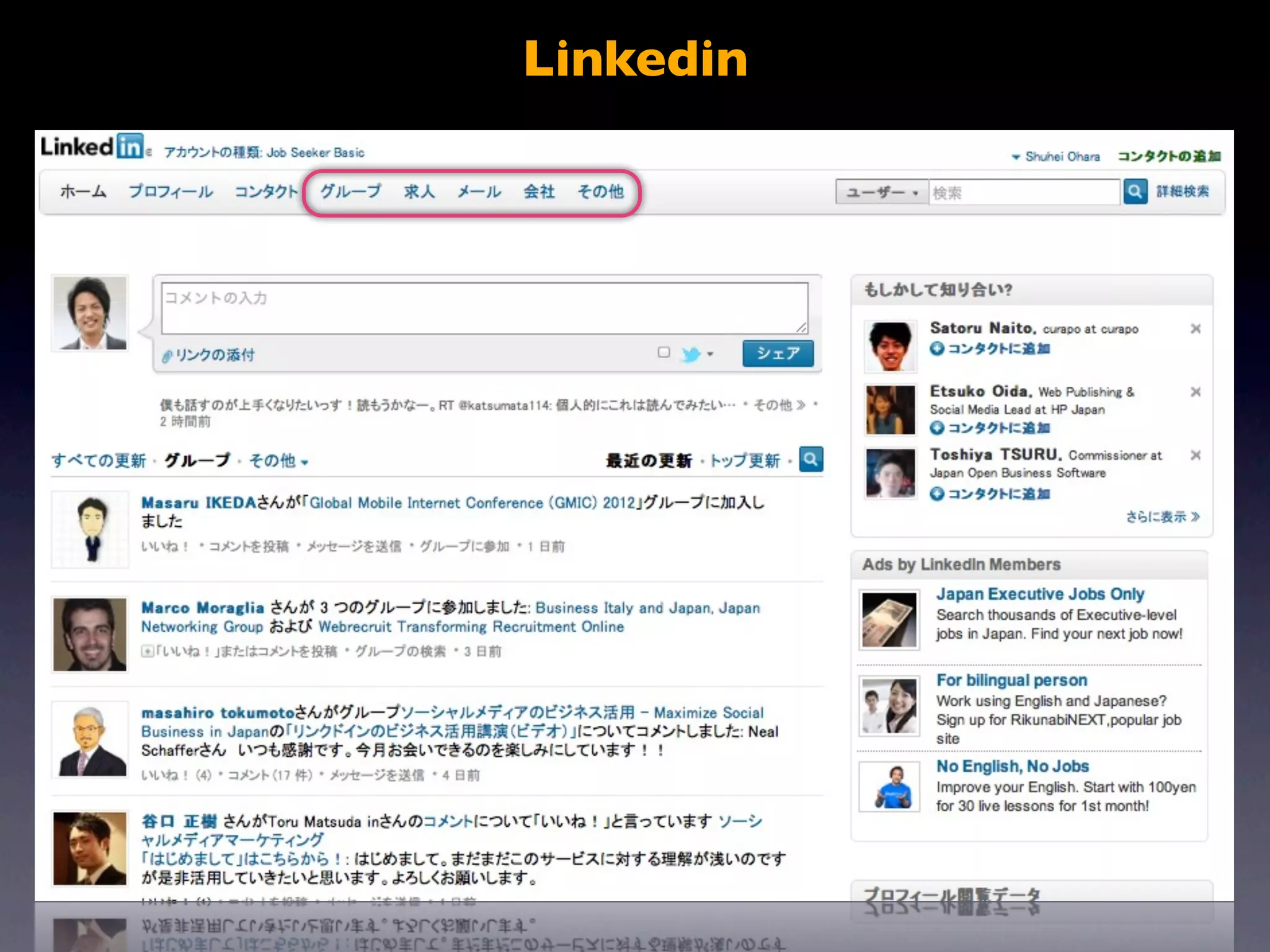Open the コンタクト menu
Viewport: 1270px width, 952px height.
click(x=266, y=192)
